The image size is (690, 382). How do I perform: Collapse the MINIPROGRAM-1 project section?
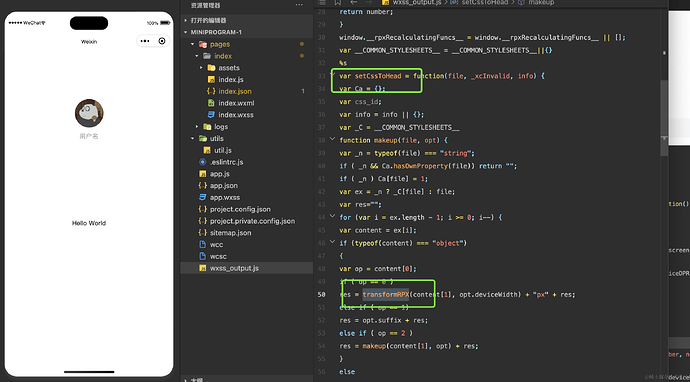point(186,32)
